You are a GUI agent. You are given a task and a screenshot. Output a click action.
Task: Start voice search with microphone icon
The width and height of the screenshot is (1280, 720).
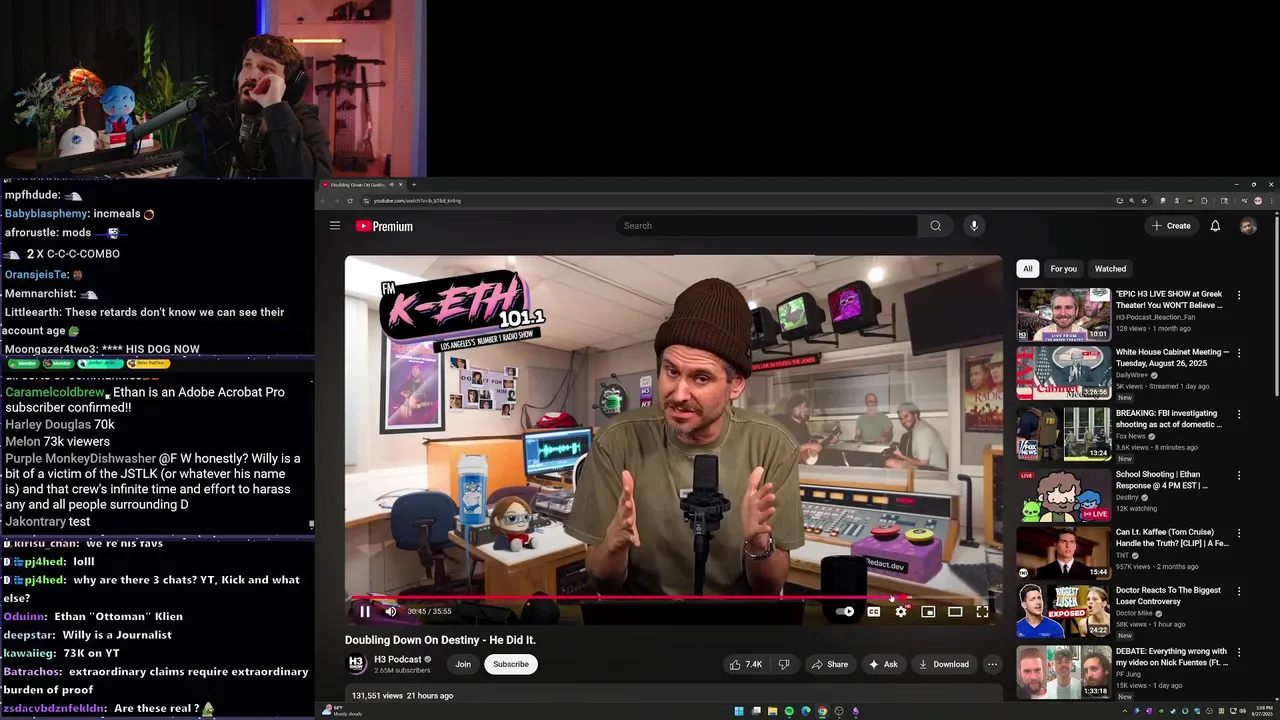click(974, 226)
